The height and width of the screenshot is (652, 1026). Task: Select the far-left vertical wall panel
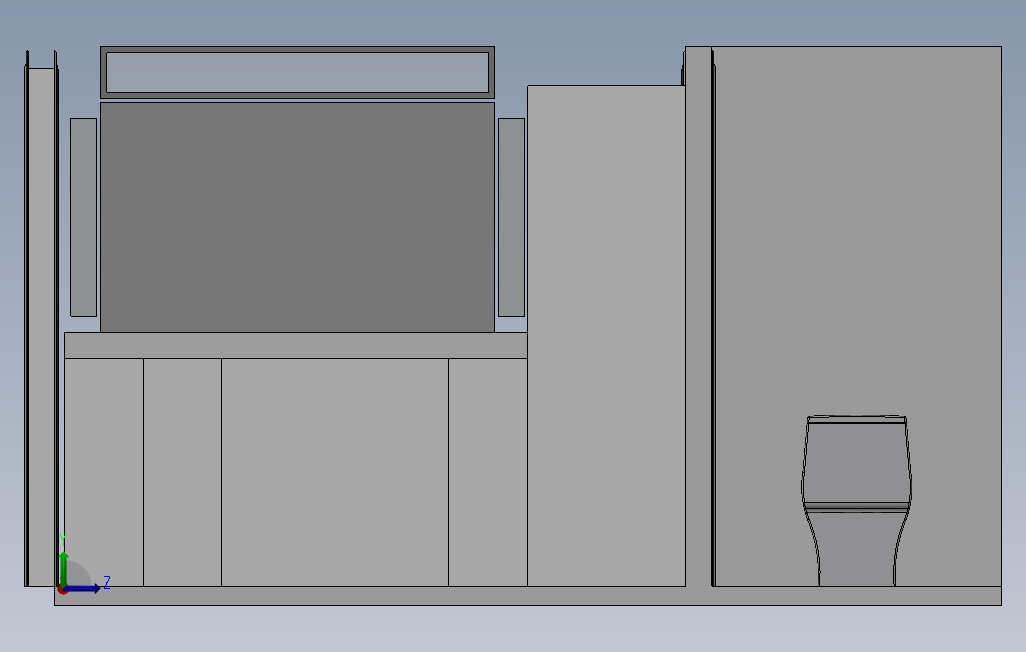41,327
